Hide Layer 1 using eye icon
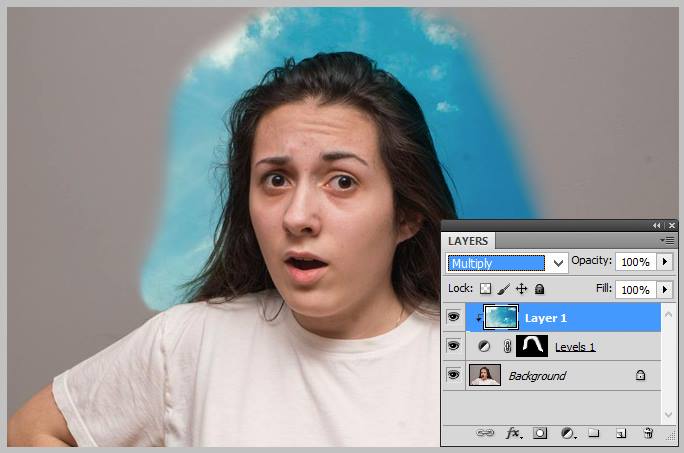684x453 pixels. [453, 317]
